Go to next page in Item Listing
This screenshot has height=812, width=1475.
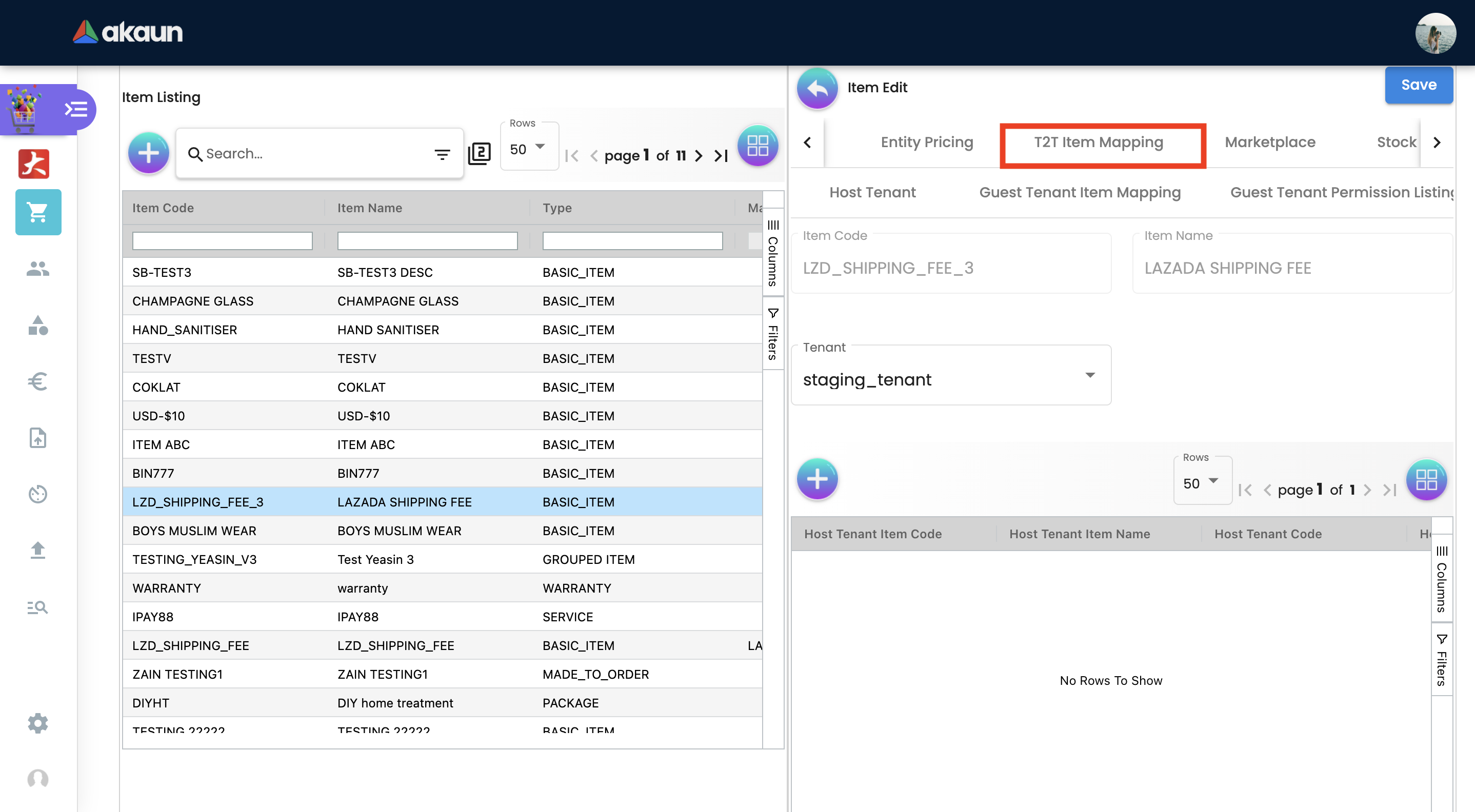(x=699, y=156)
